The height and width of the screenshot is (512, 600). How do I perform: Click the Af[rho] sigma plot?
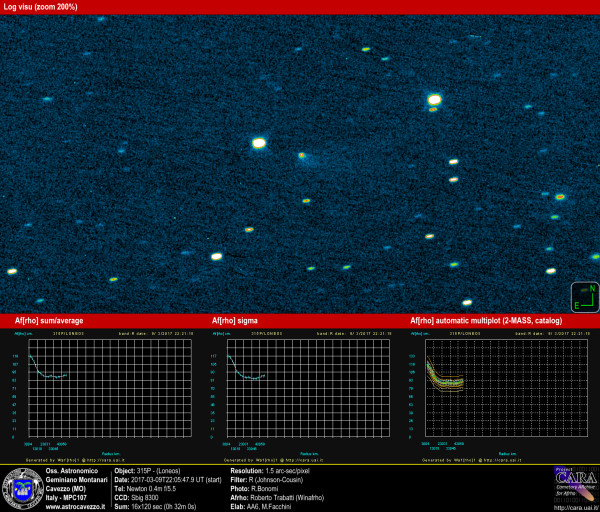point(308,388)
